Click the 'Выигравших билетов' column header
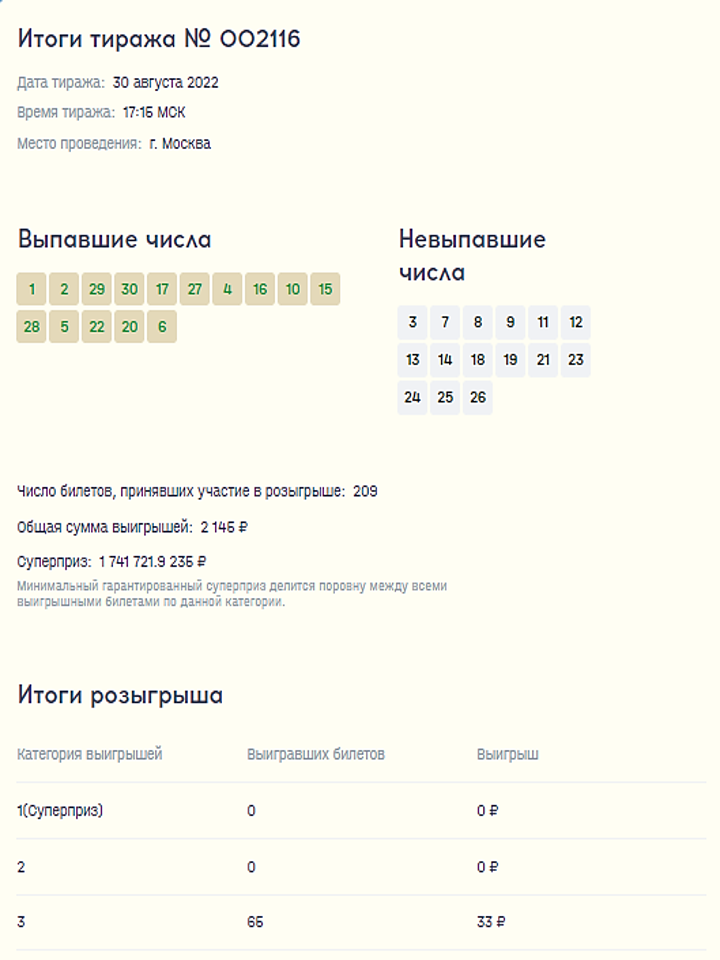720x960 pixels. pyautogui.click(x=316, y=754)
